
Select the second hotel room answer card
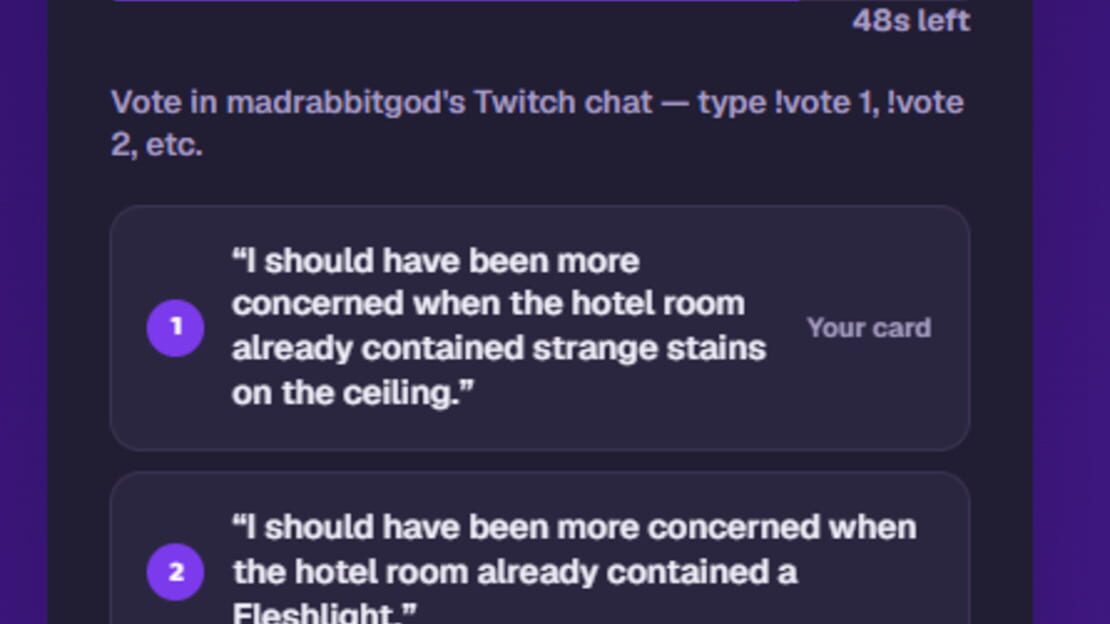pyautogui.click(x=539, y=548)
